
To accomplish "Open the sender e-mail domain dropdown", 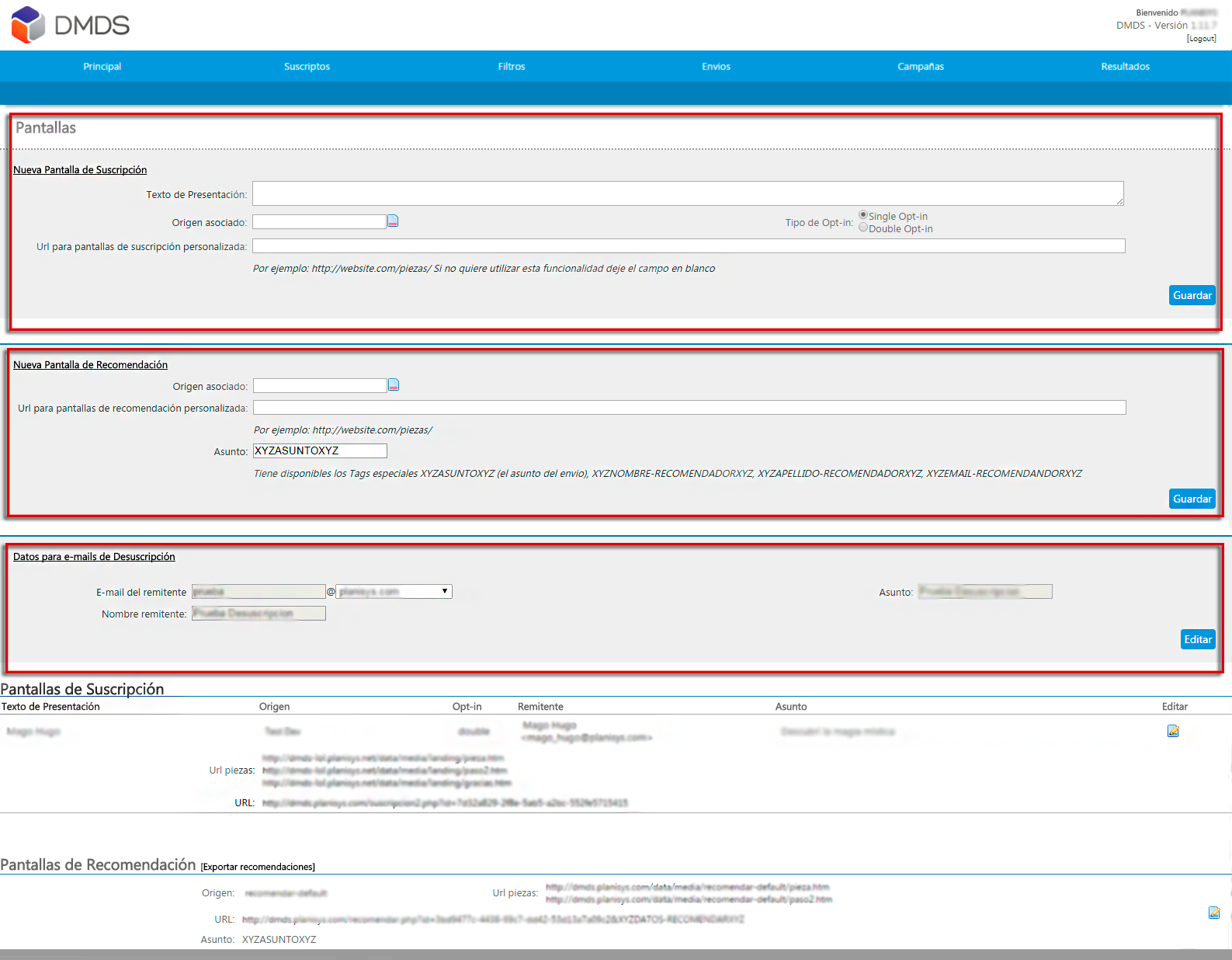I will tap(394, 592).
